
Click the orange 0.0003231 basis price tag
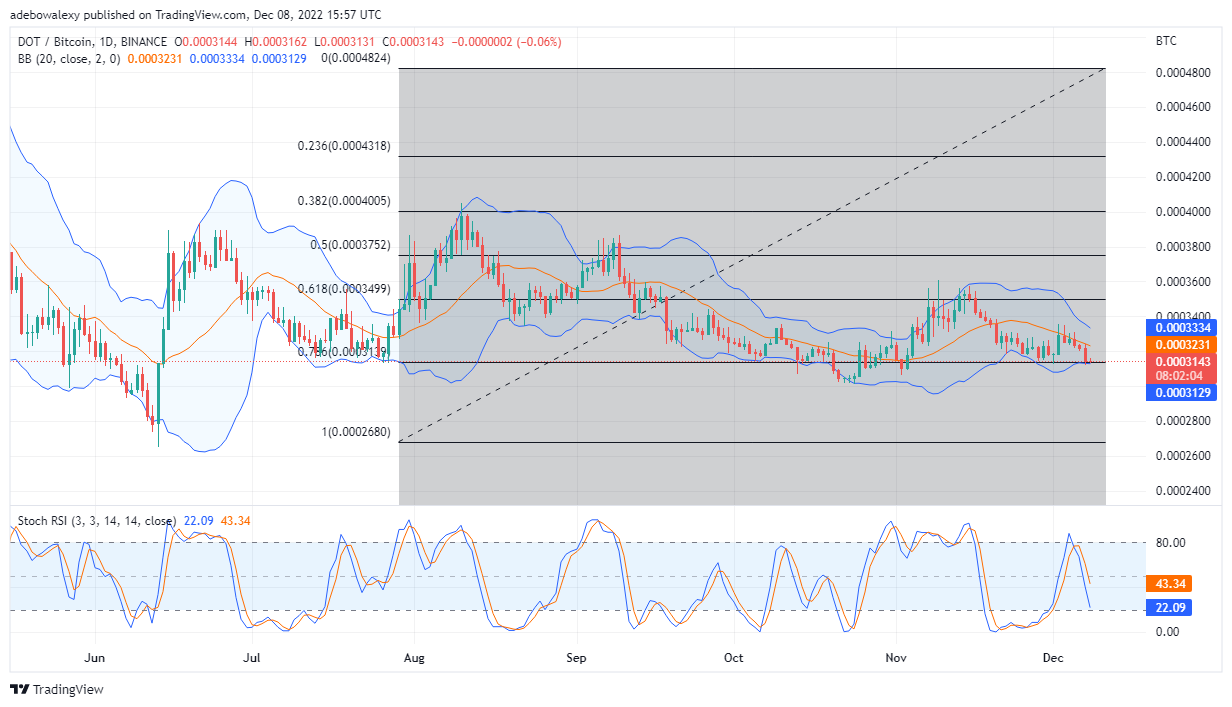pyautogui.click(x=1184, y=343)
